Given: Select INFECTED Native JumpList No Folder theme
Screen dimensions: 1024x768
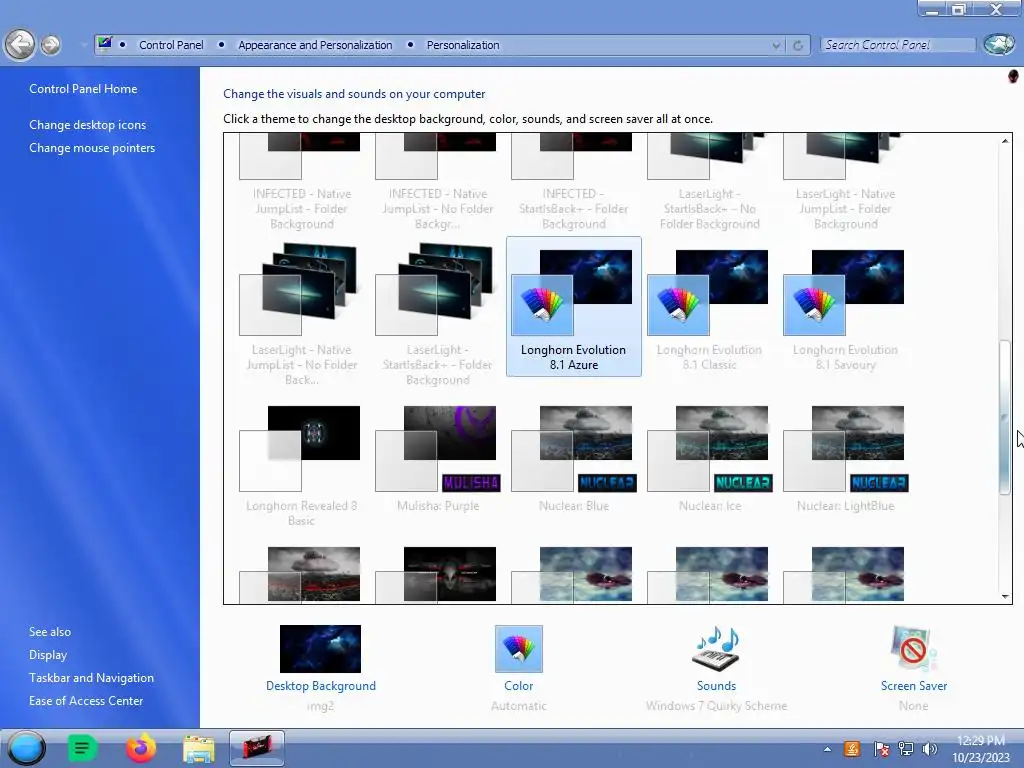Looking at the screenshot, I should point(438,182).
